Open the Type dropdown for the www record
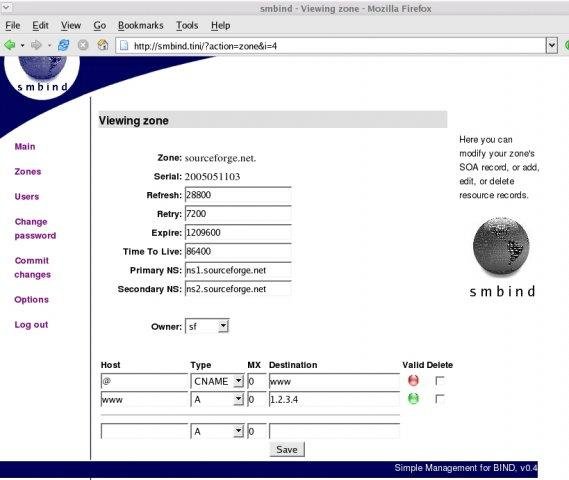The width and height of the screenshot is (569, 480). pos(217,399)
